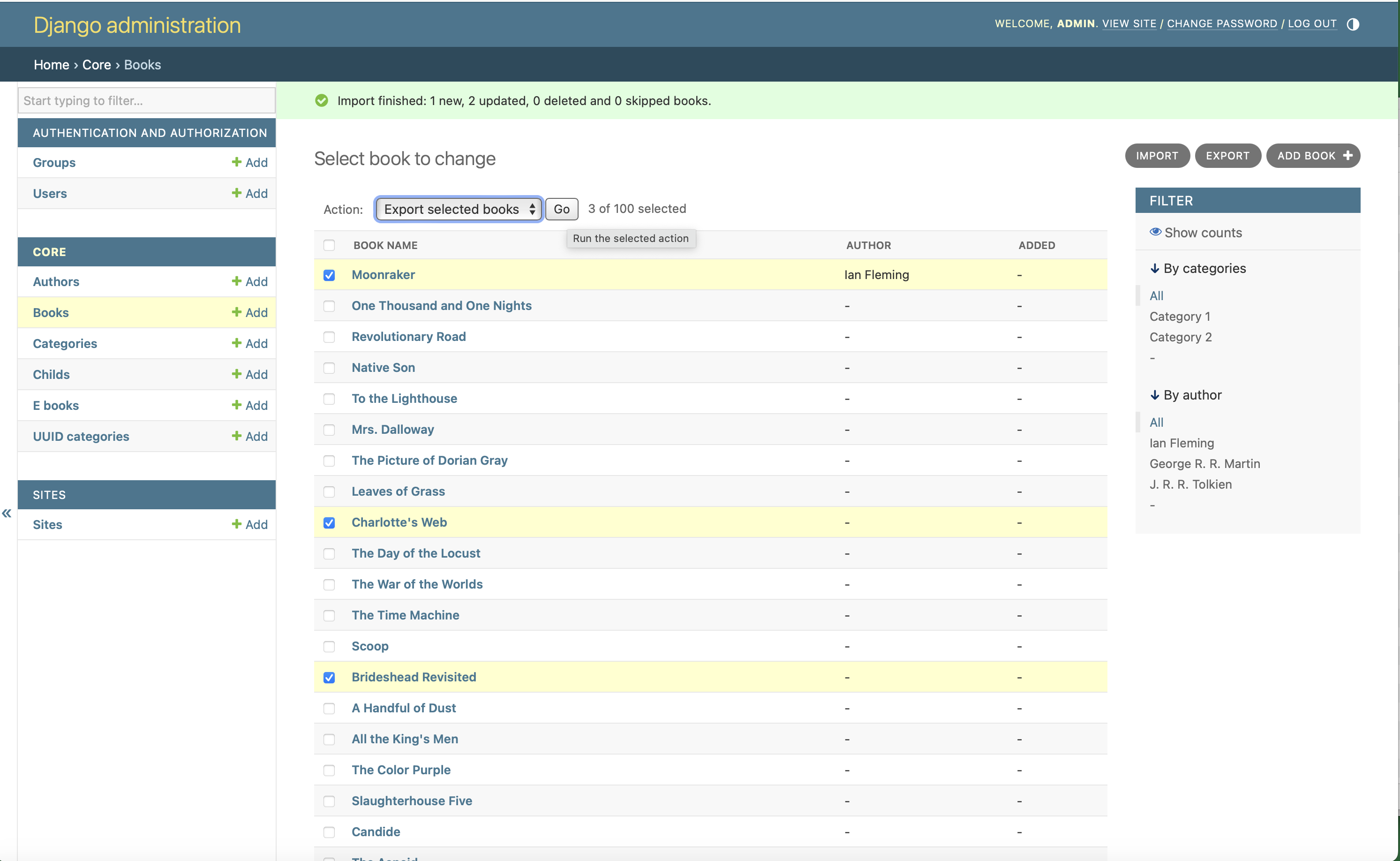Viewport: 1400px width, 861px height.
Task: Check the One Thousand and One Nights checkbox
Action: [329, 306]
